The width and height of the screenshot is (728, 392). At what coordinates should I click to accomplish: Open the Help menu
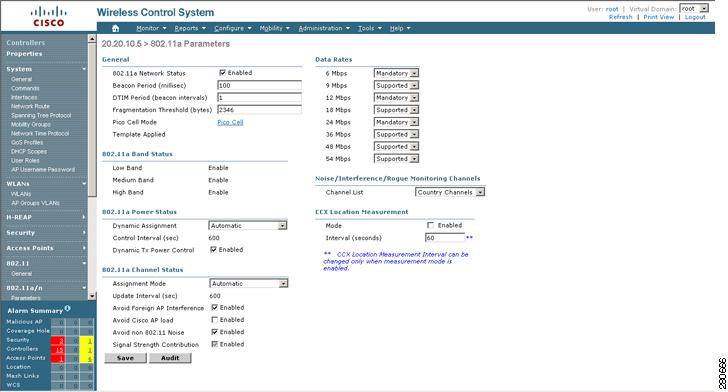pos(400,28)
